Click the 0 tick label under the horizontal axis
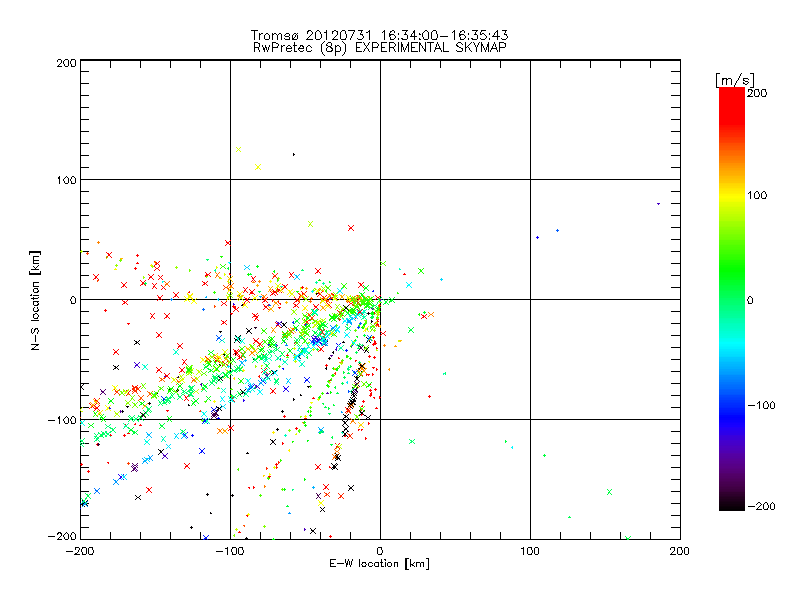 pos(380,550)
